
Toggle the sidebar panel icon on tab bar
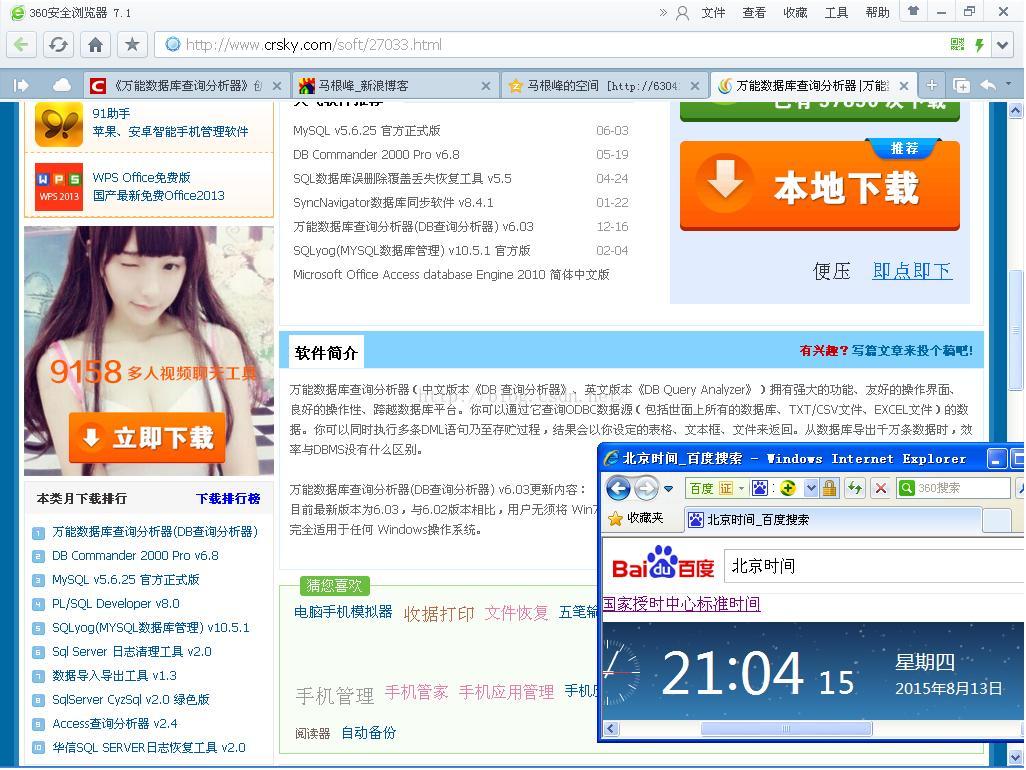pos(21,85)
